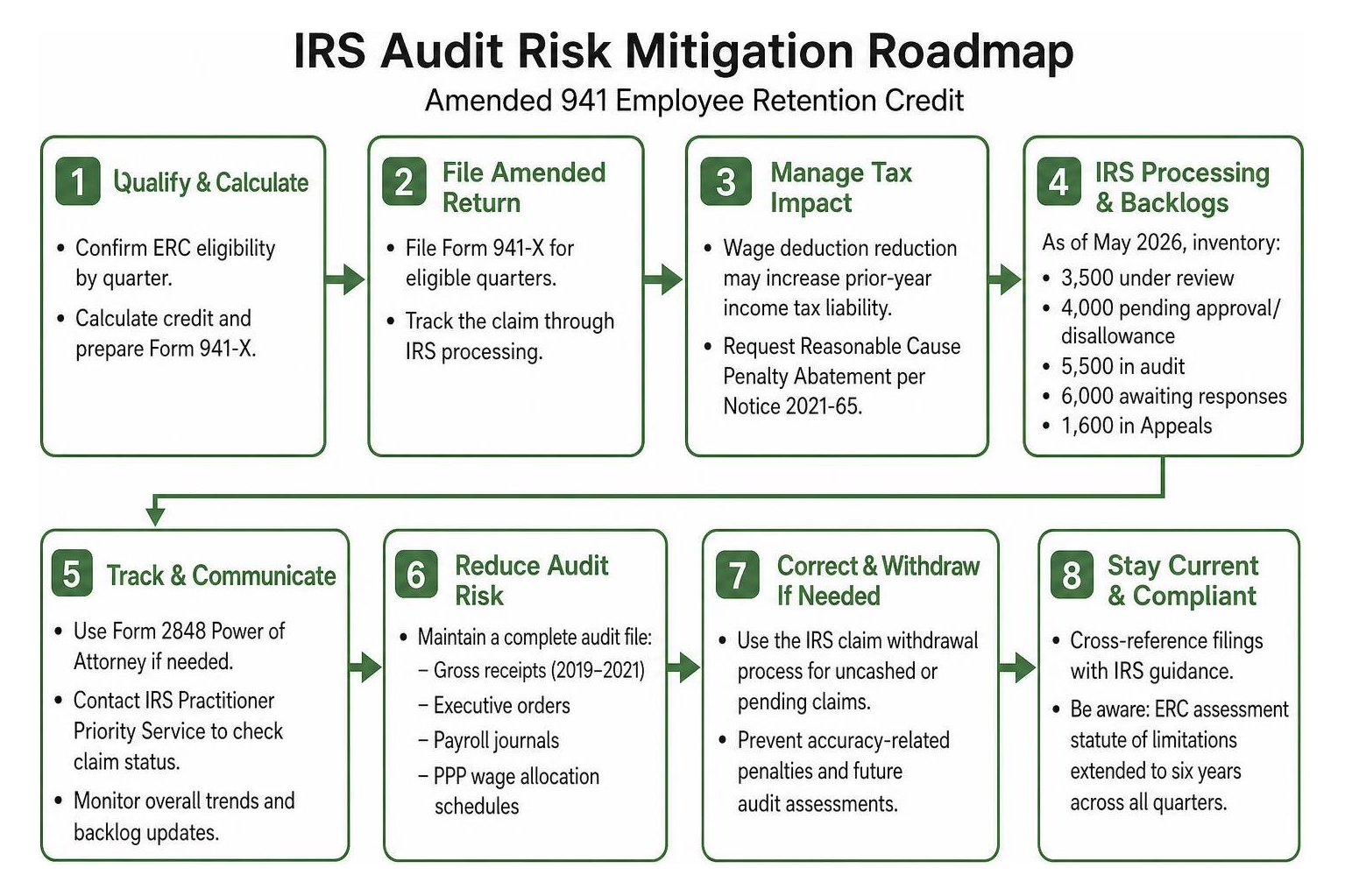Select "Use Form 2848 Power of Attorney" bullet

(179, 646)
